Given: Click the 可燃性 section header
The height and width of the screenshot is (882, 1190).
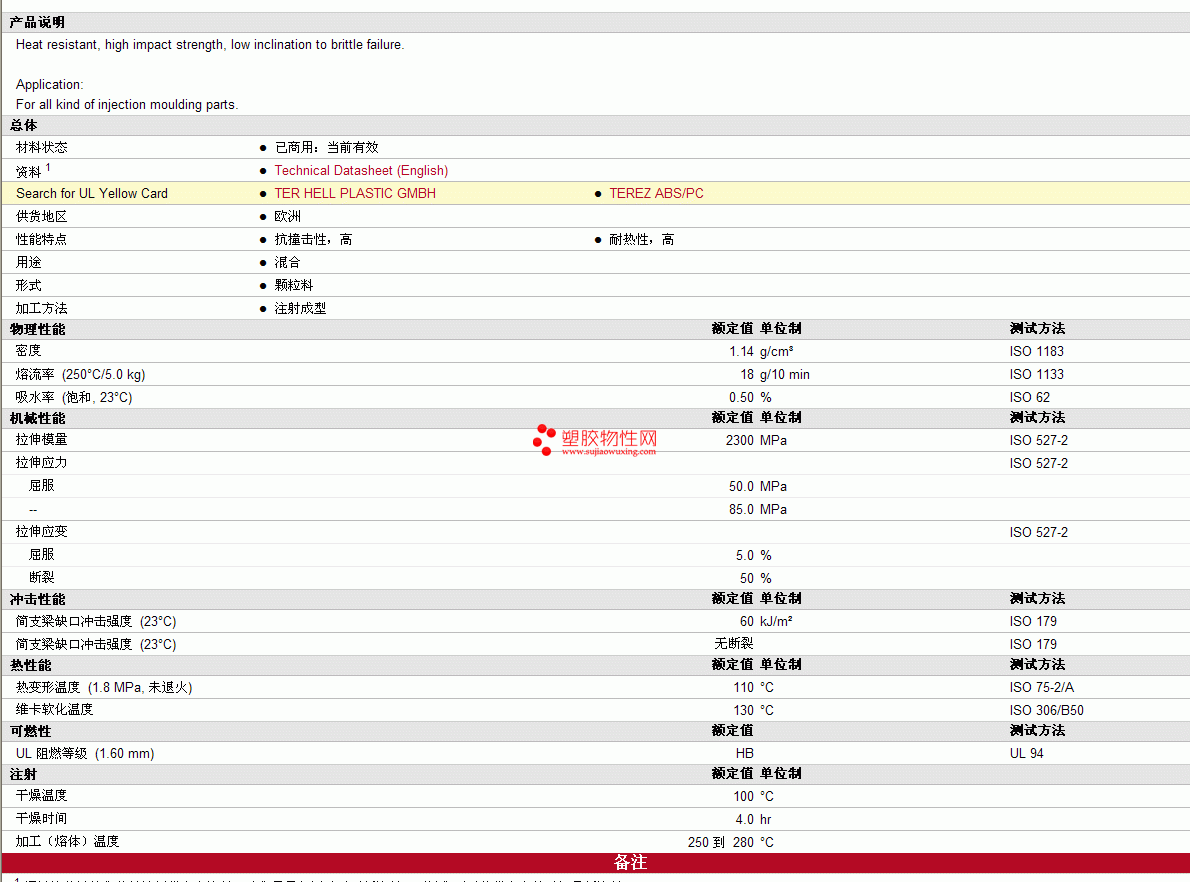Looking at the screenshot, I should click(30, 731).
